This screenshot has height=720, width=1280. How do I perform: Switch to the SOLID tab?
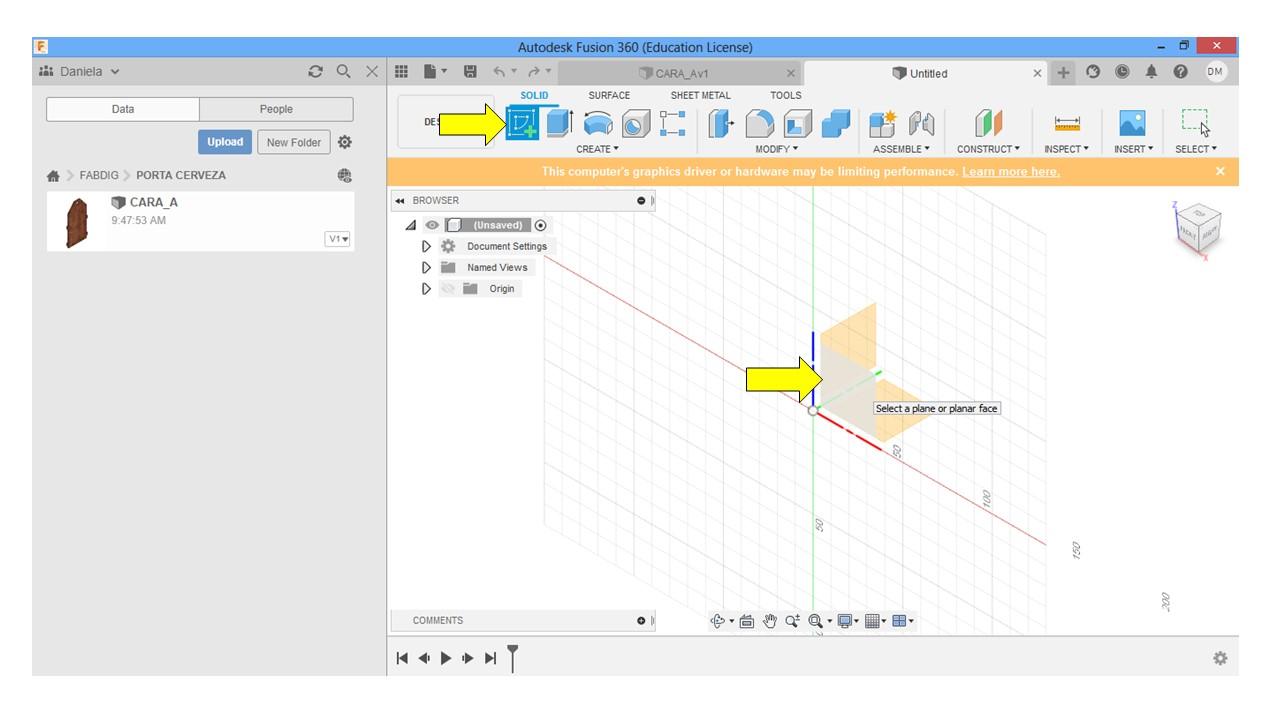[534, 96]
